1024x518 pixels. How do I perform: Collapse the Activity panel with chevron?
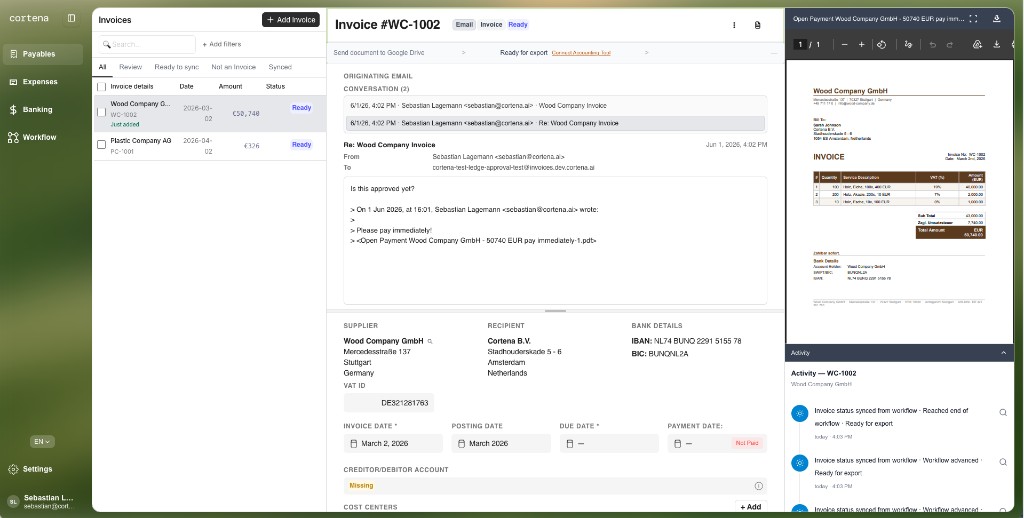pyautogui.click(x=1004, y=353)
